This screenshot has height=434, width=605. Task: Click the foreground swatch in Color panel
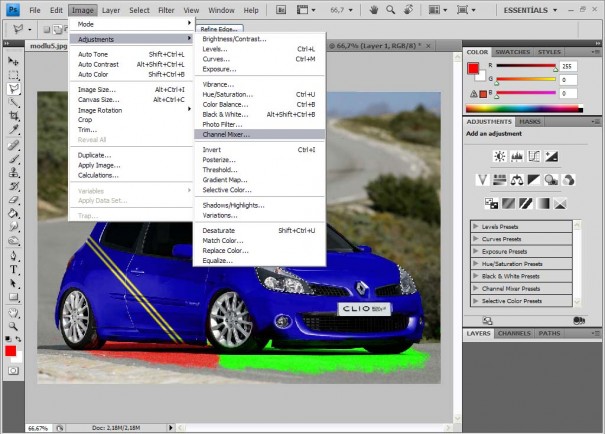click(x=473, y=68)
